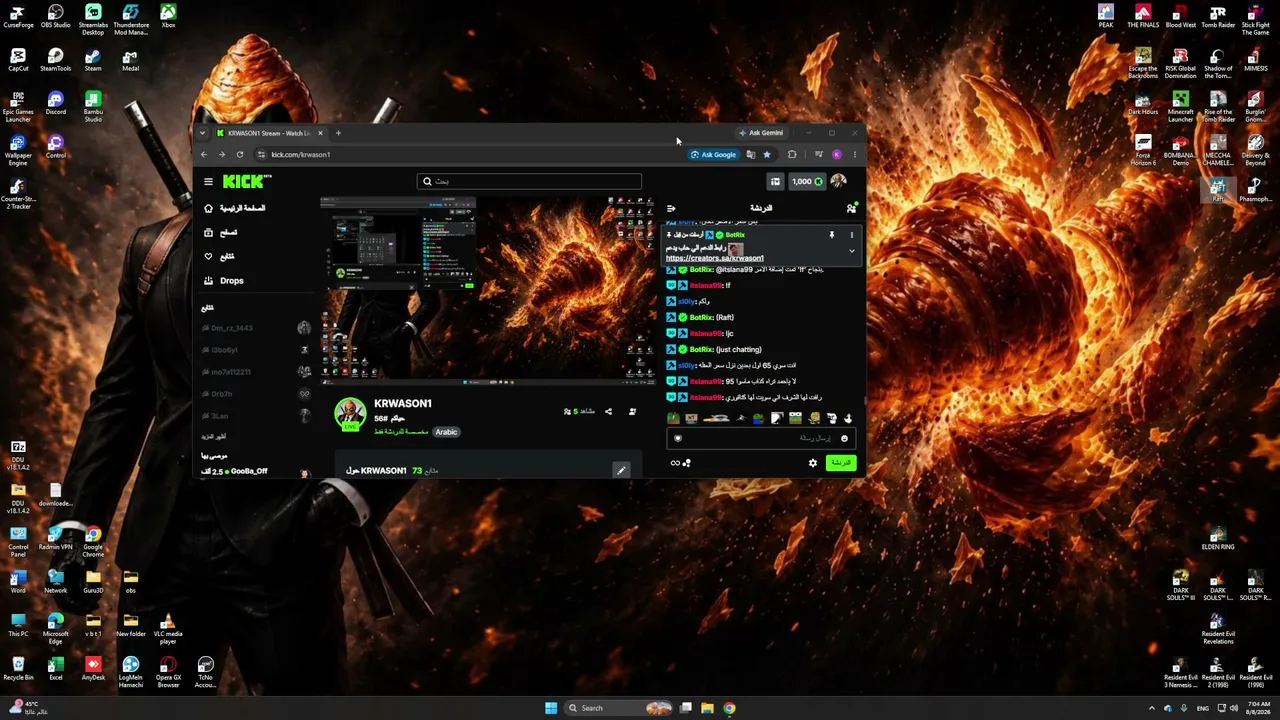
Task: Click the chat message input field
Action: point(762,438)
